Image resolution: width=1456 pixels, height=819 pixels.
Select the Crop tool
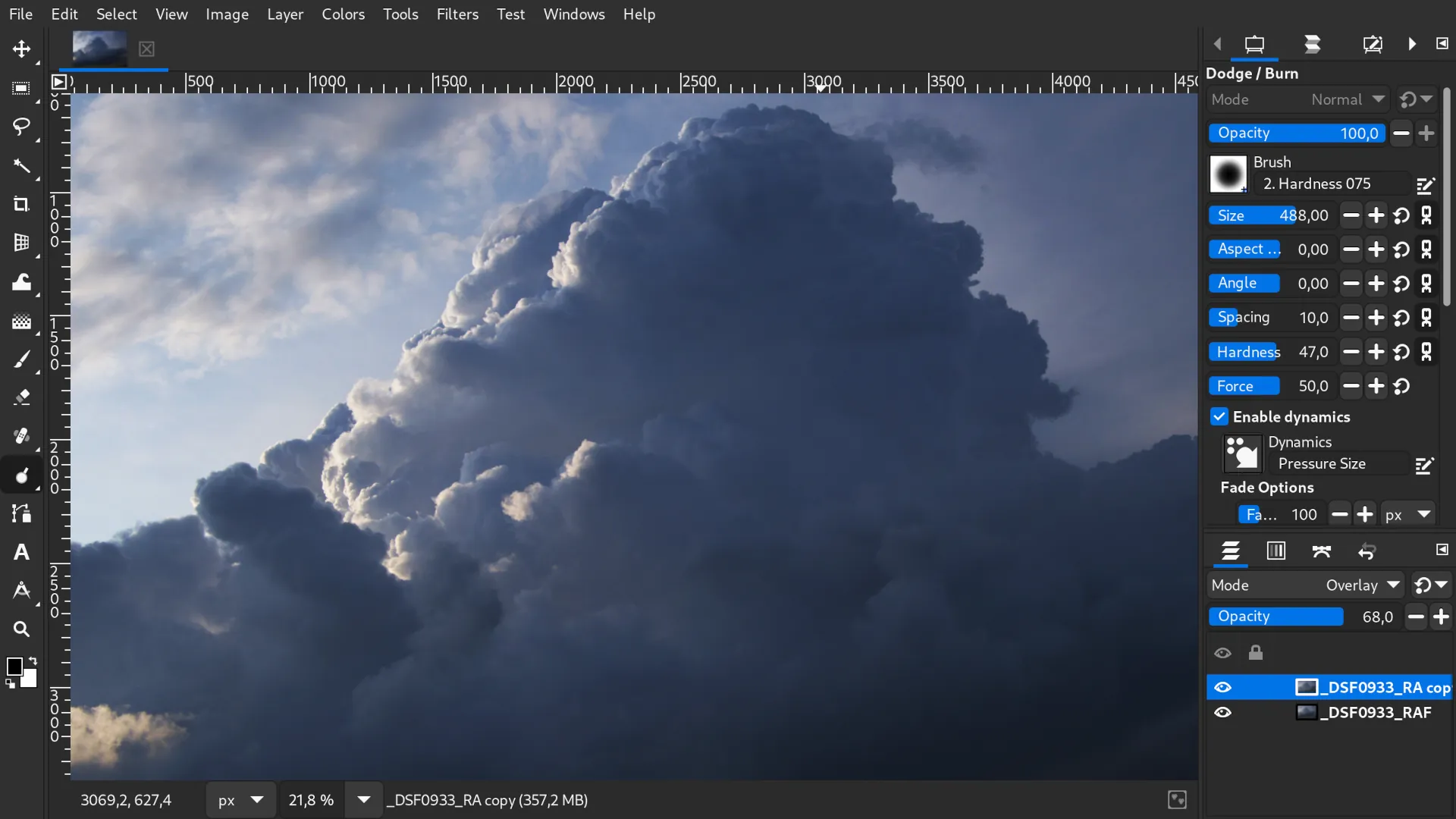20,204
